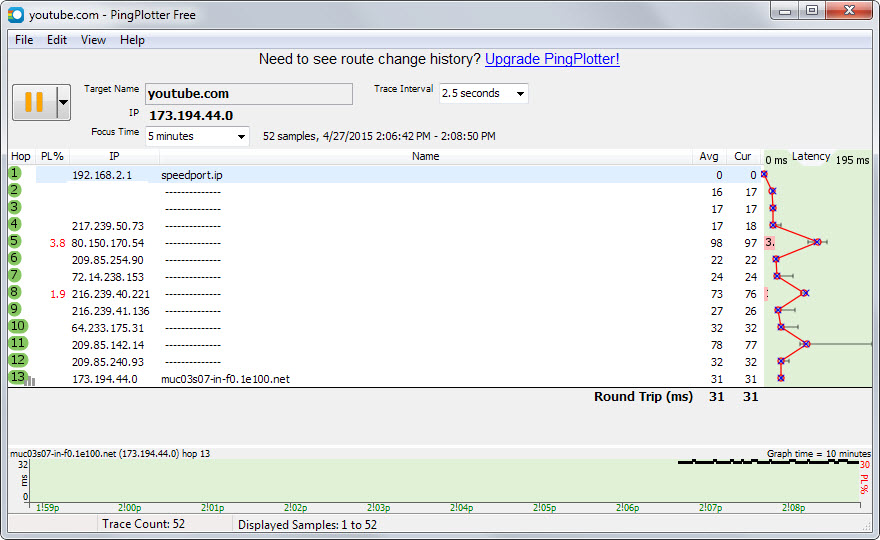This screenshot has height=540, width=880.
Task: Select IP 72.14.238.153 row
Action: [108, 277]
